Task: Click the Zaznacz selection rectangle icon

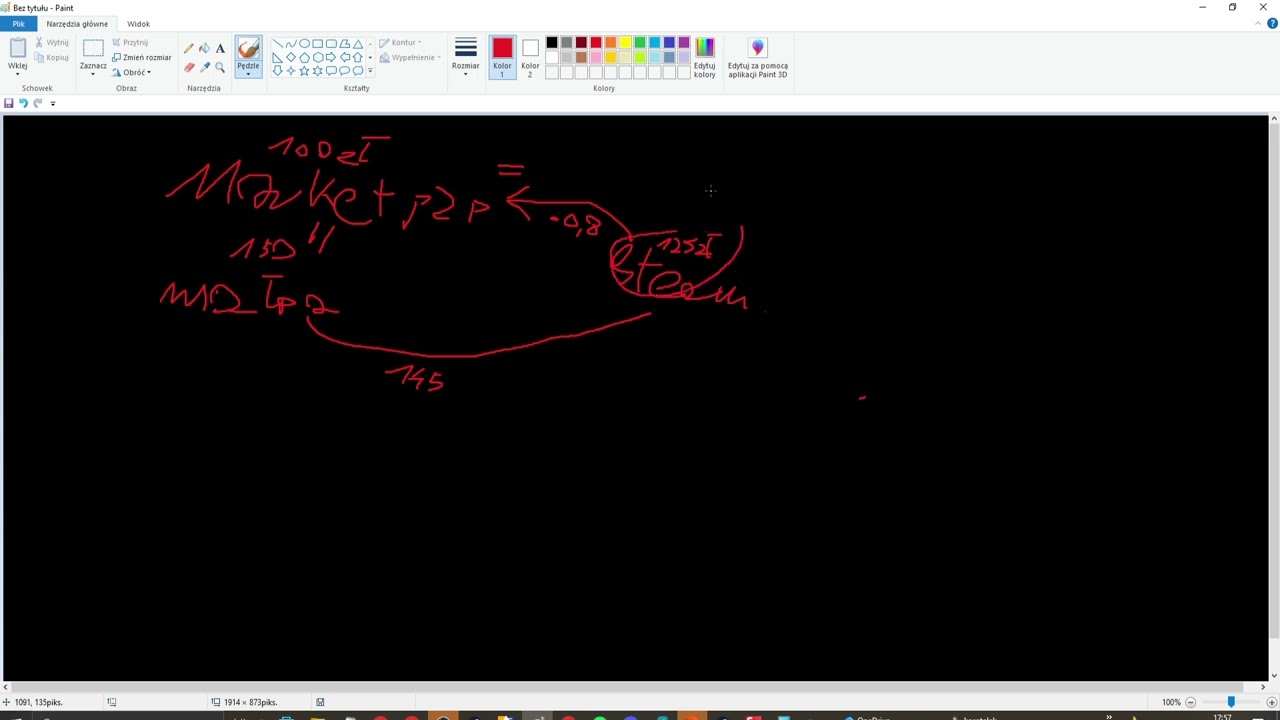Action: 93,48
